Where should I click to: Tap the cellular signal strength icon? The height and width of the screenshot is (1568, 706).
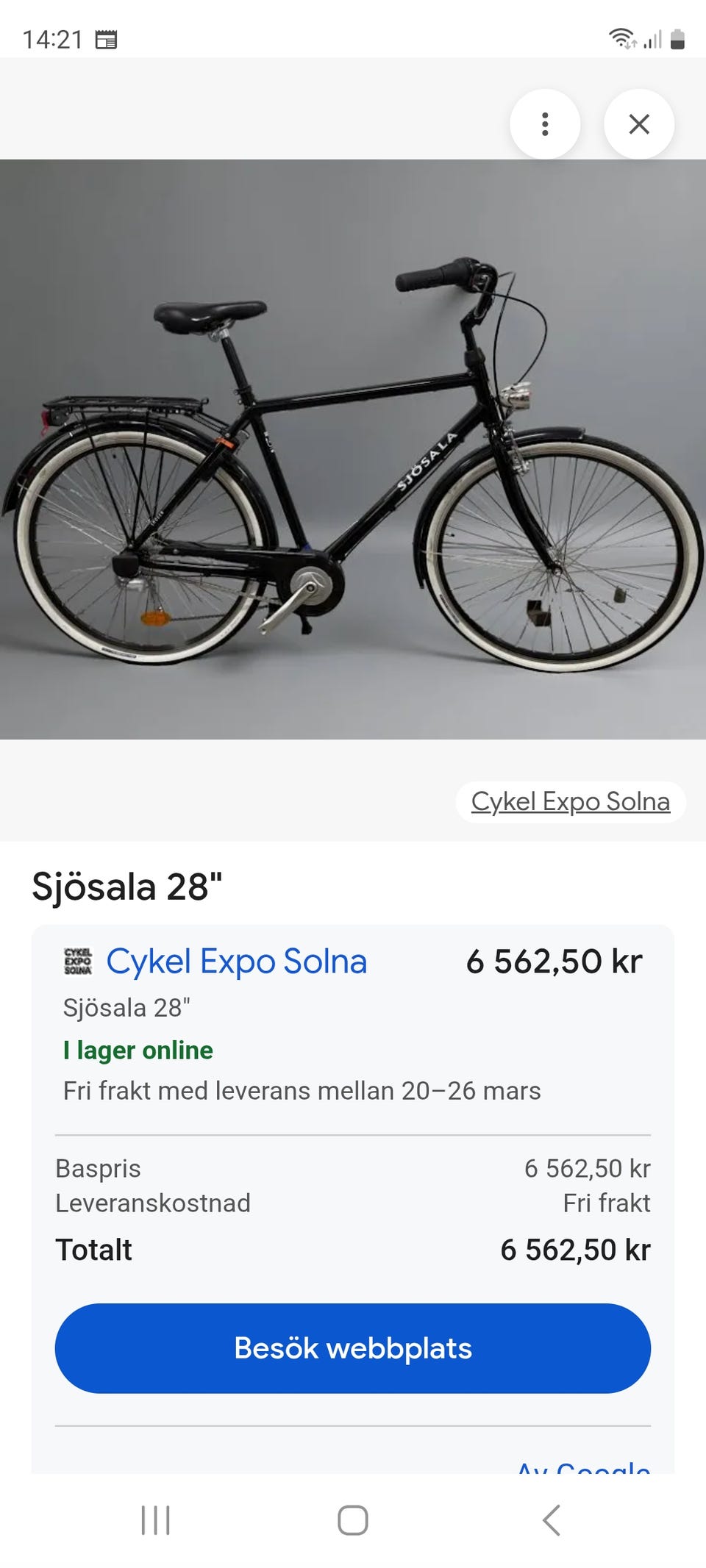coord(652,39)
